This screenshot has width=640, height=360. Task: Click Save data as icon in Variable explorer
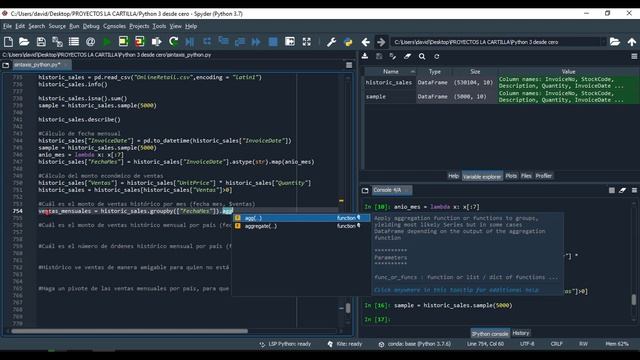(393, 56)
